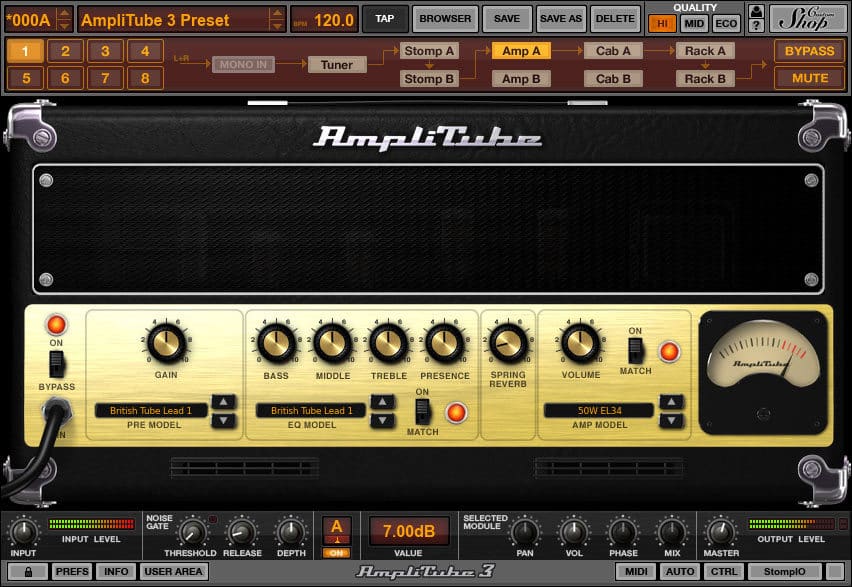This screenshot has height=587, width=852.
Task: Open the MIDI panel
Action: 636,571
